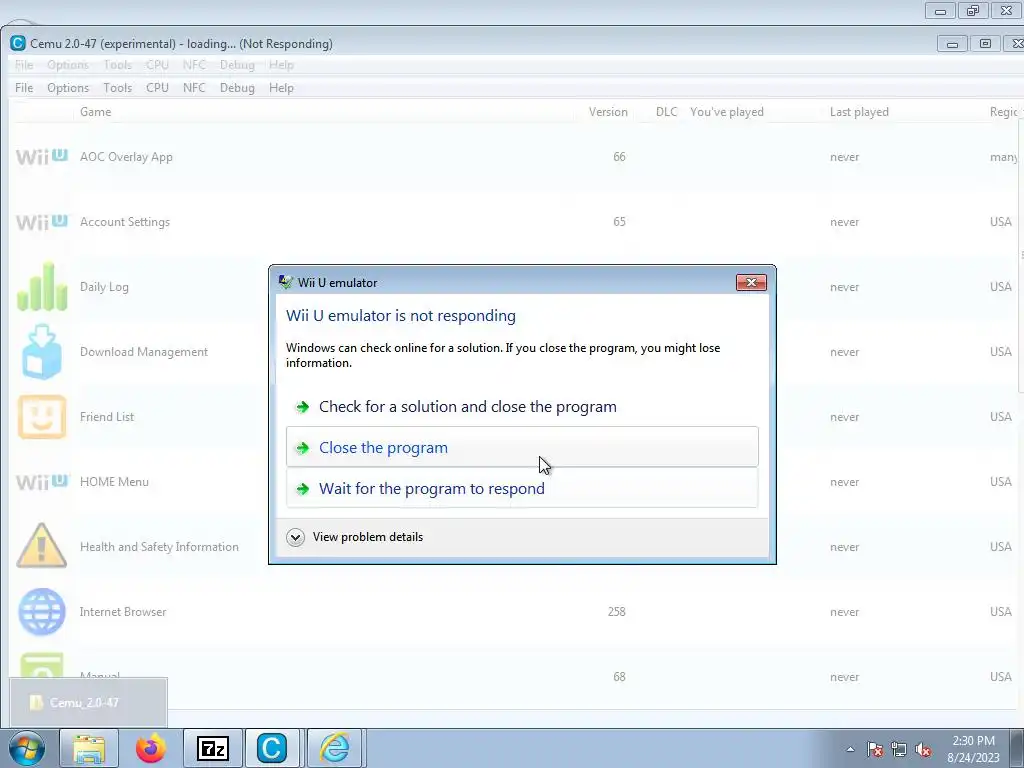
Task: Choose Check for a solution and close
Action: point(522,406)
